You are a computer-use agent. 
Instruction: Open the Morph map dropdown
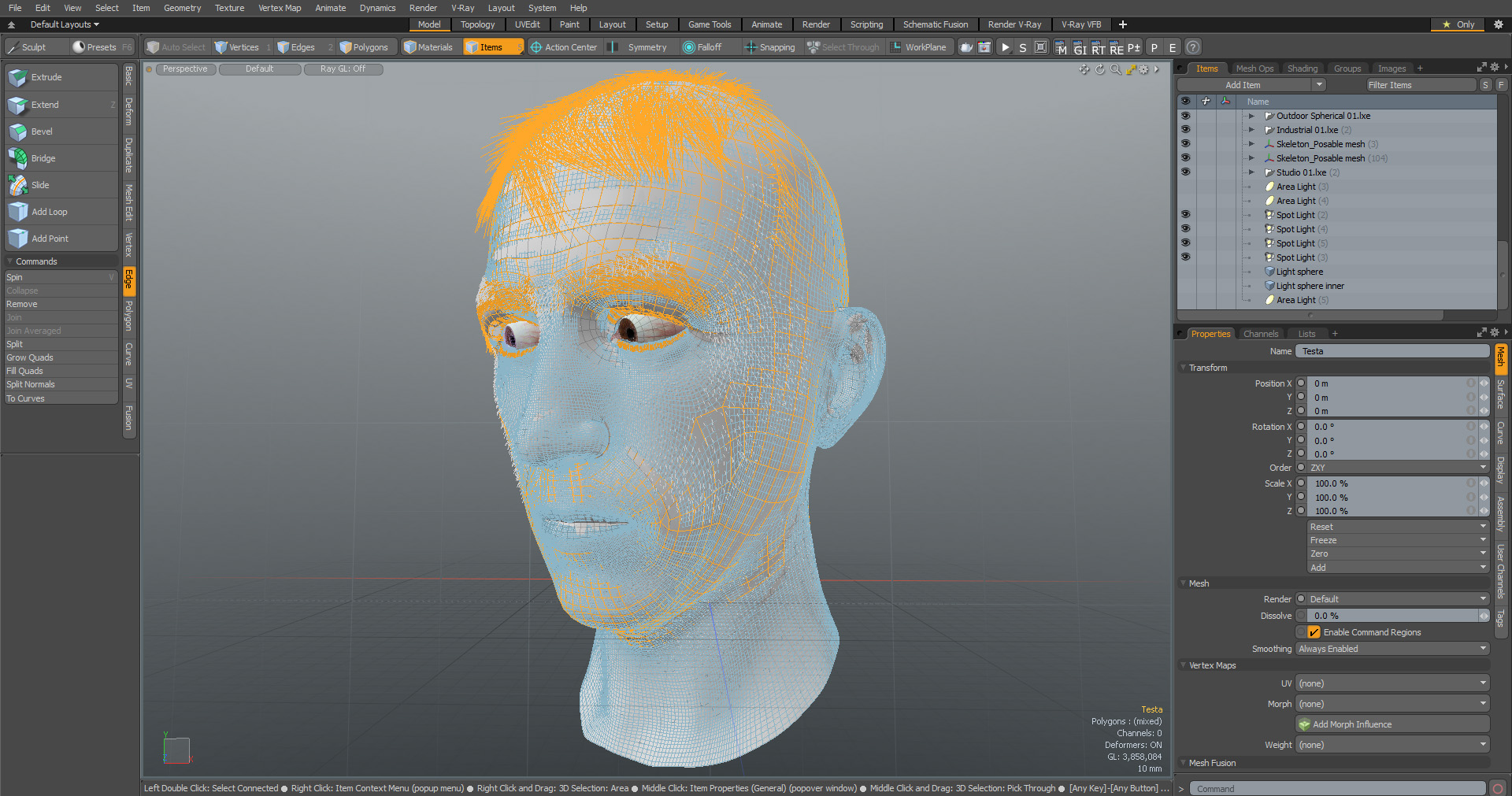coord(1392,704)
